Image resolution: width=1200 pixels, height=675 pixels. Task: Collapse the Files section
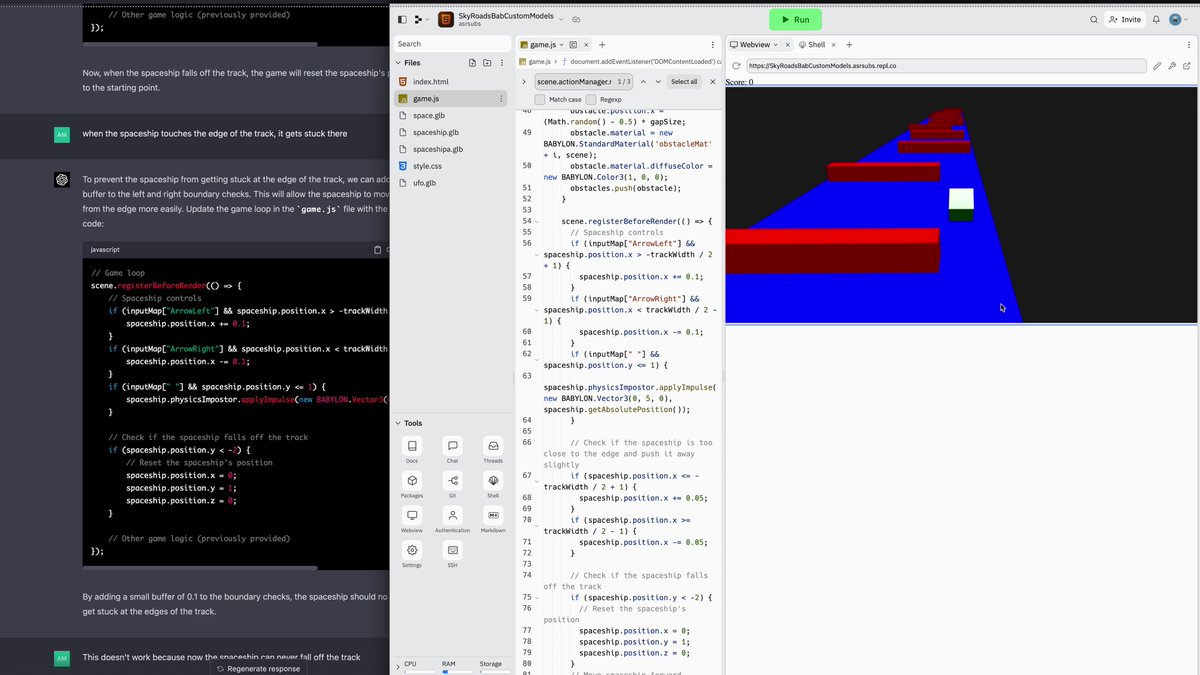pyautogui.click(x=398, y=63)
